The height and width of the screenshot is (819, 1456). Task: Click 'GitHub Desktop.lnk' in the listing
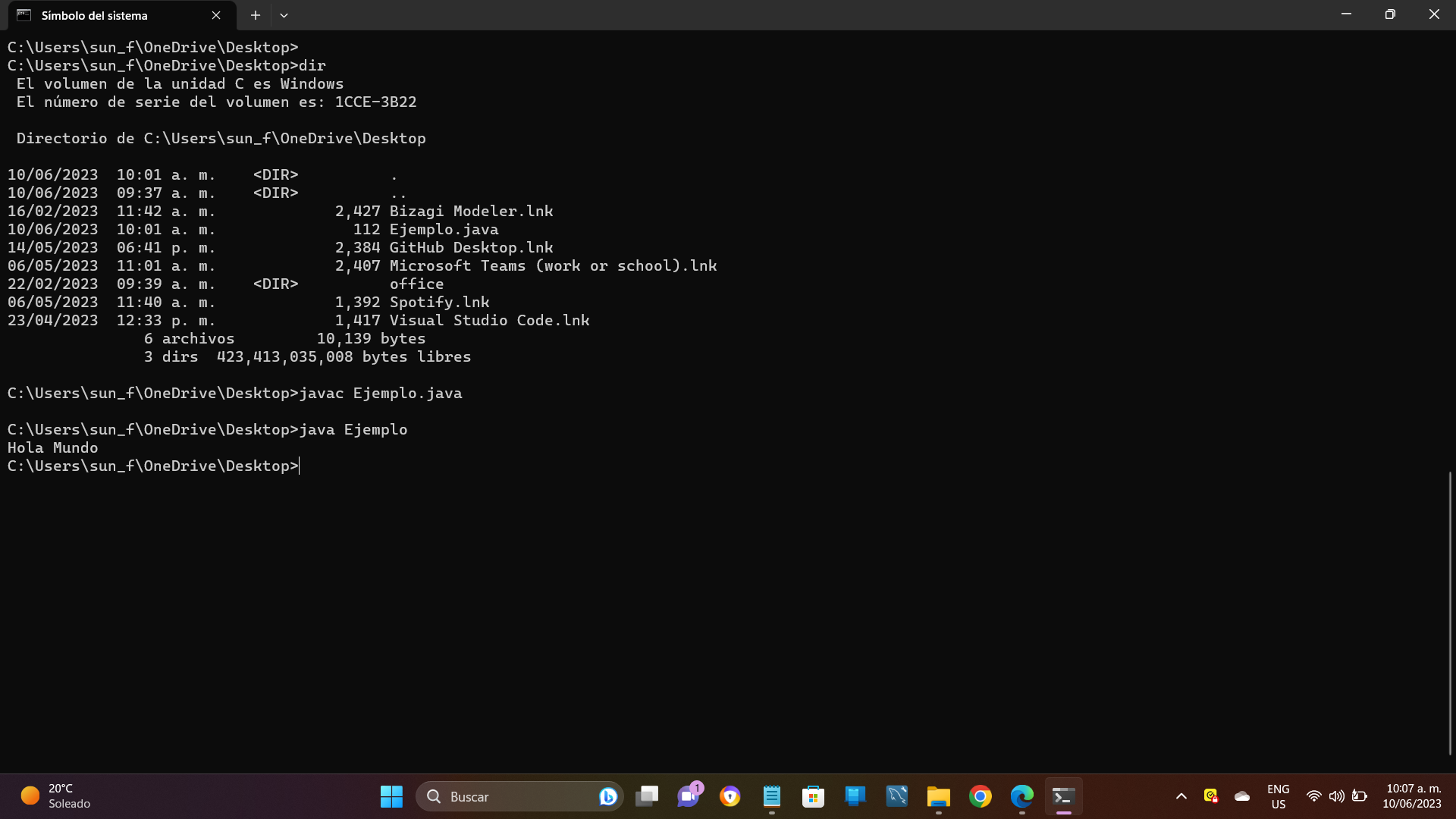point(472,247)
